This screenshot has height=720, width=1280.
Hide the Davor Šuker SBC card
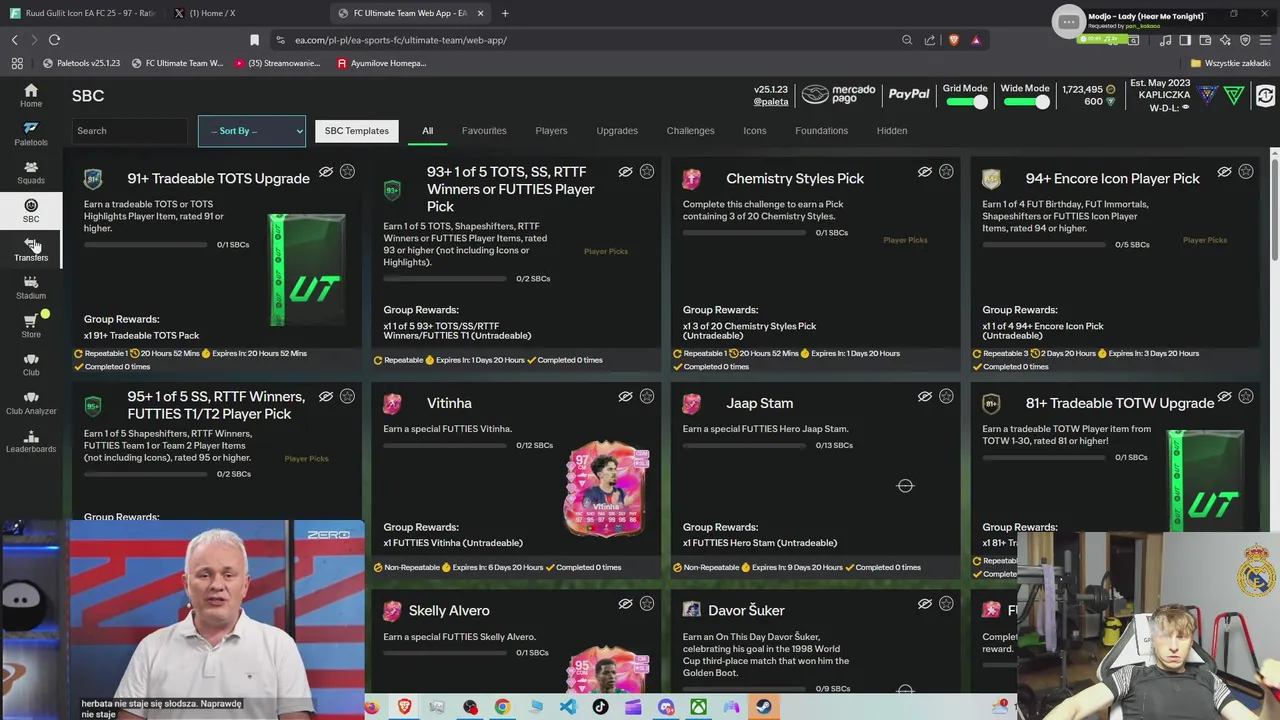[925, 604]
